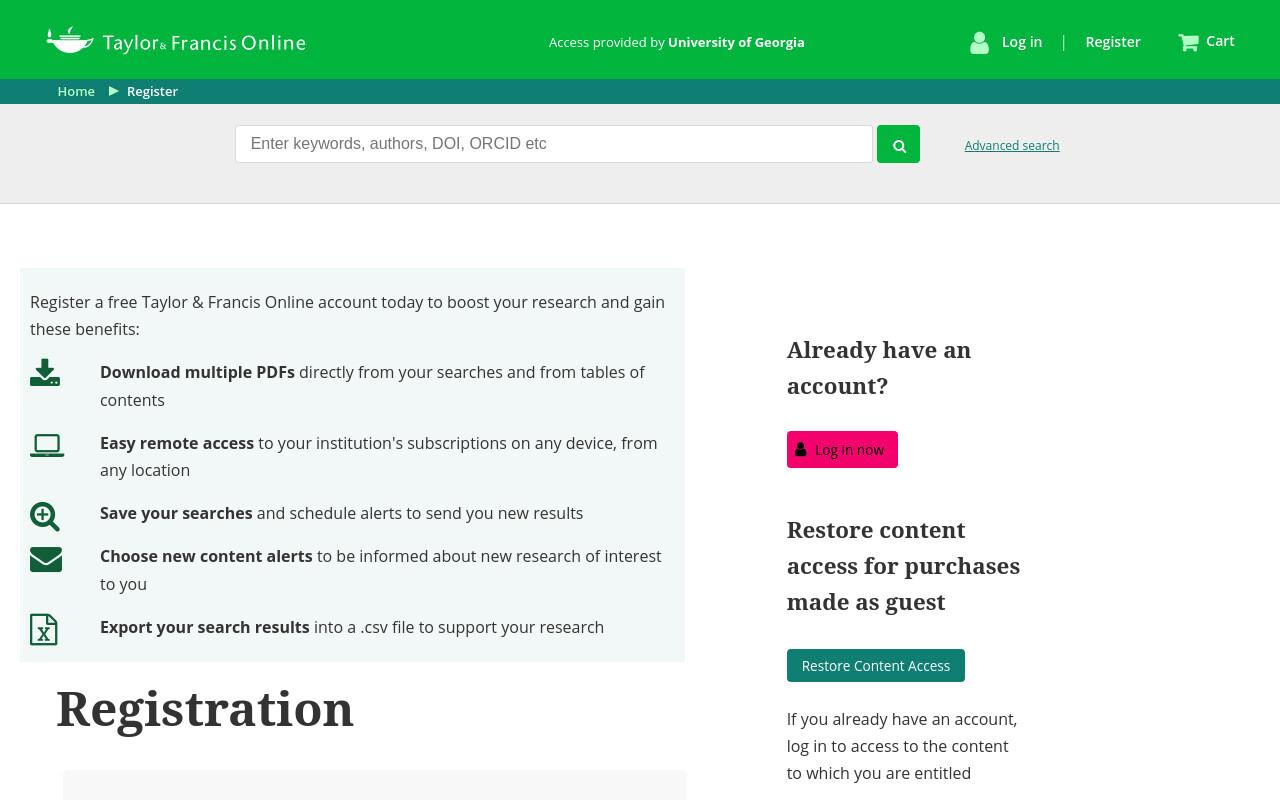The width and height of the screenshot is (1280, 800).
Task: Click the 'Choose new content alerts' benefit text
Action: point(381,570)
